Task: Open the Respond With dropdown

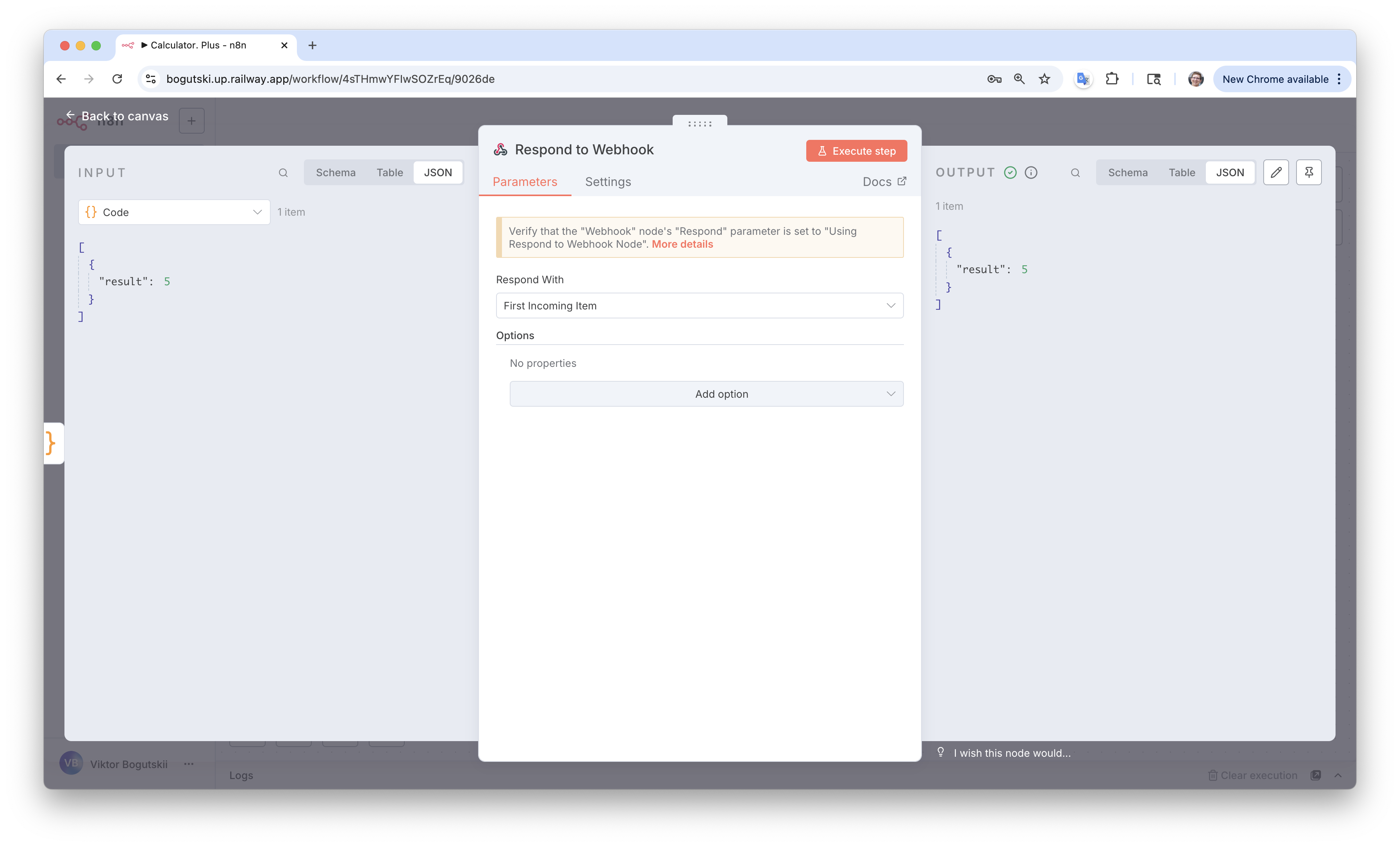Action: coord(699,306)
